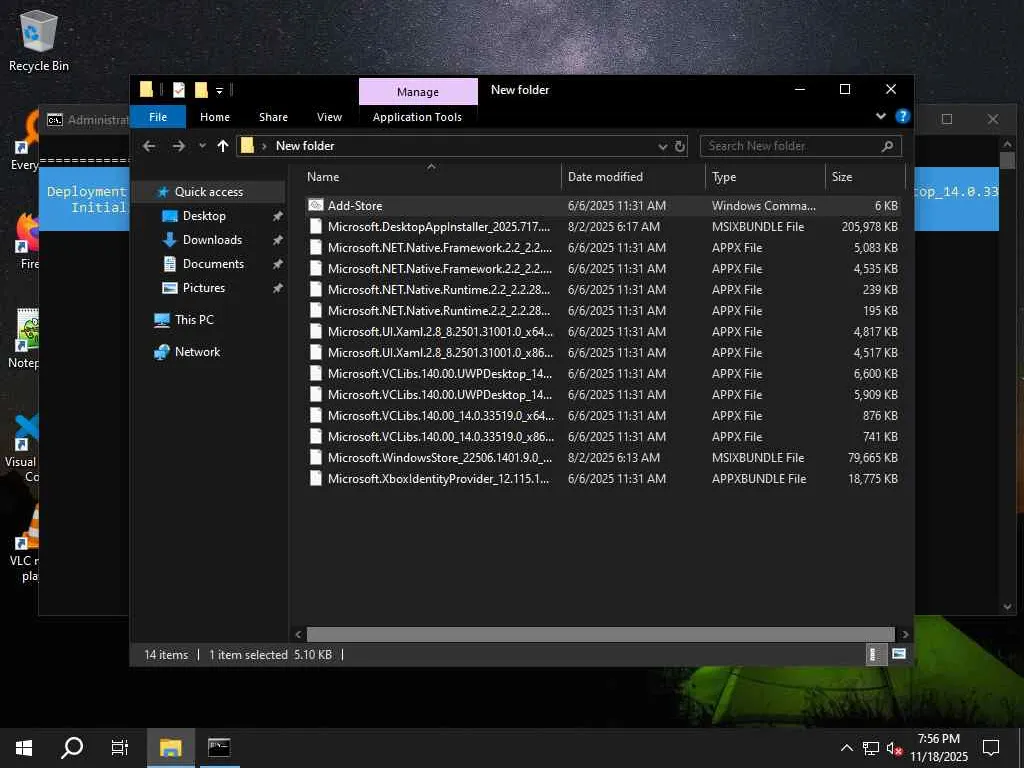
Task: Open taskbar Search
Action: point(72,748)
